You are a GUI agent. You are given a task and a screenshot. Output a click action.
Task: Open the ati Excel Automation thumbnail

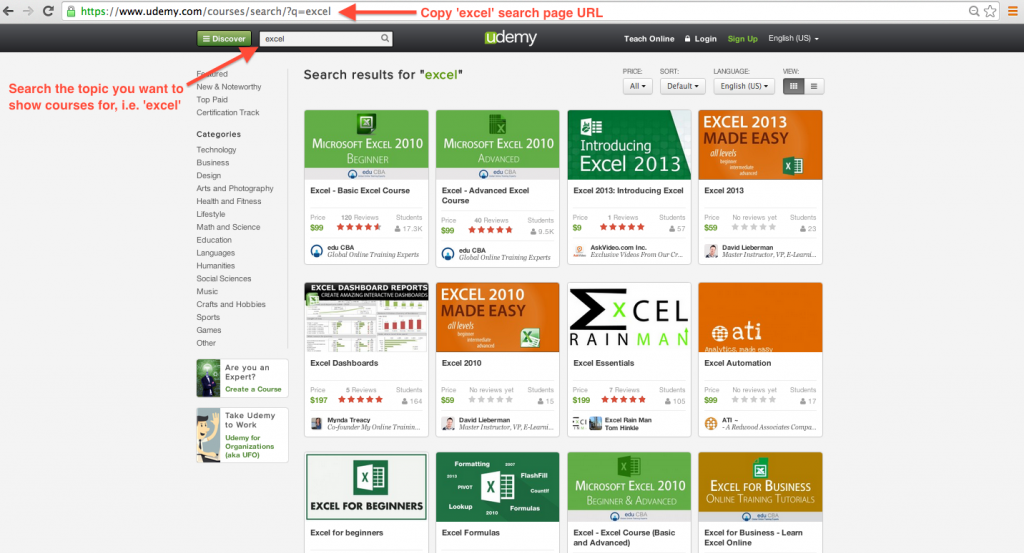tap(760, 317)
